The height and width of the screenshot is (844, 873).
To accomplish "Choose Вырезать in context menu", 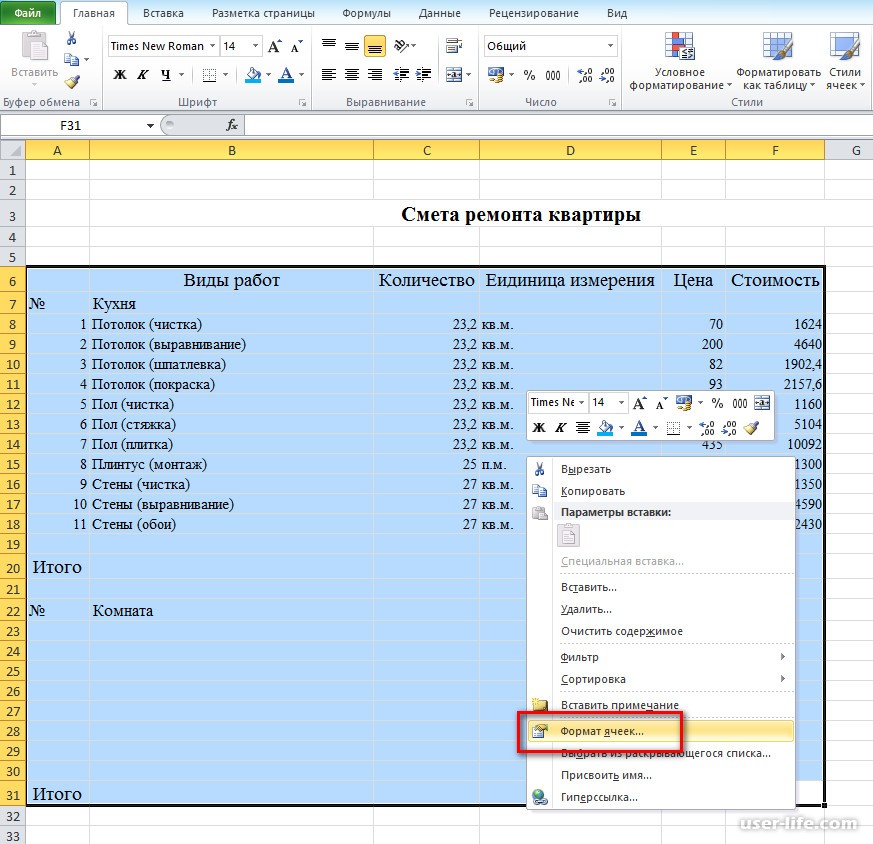I will coord(661,469).
